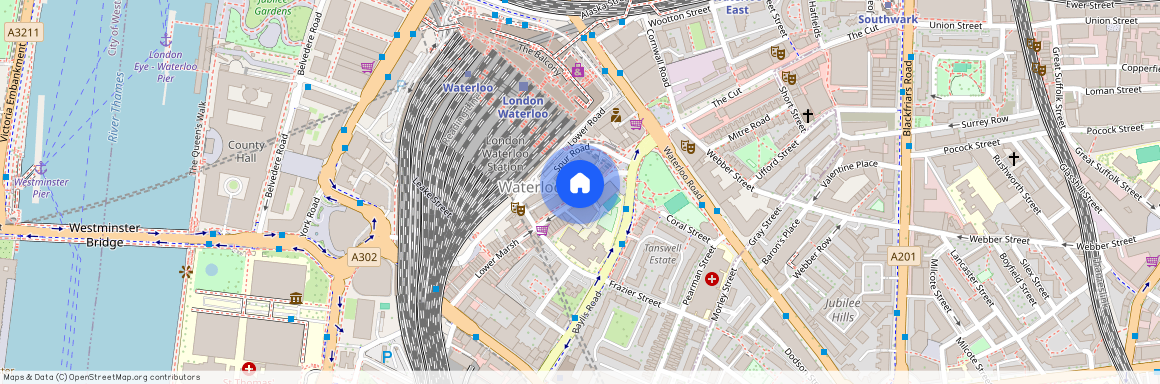Click the anchor icon at London Eye pier

click(x=166, y=39)
